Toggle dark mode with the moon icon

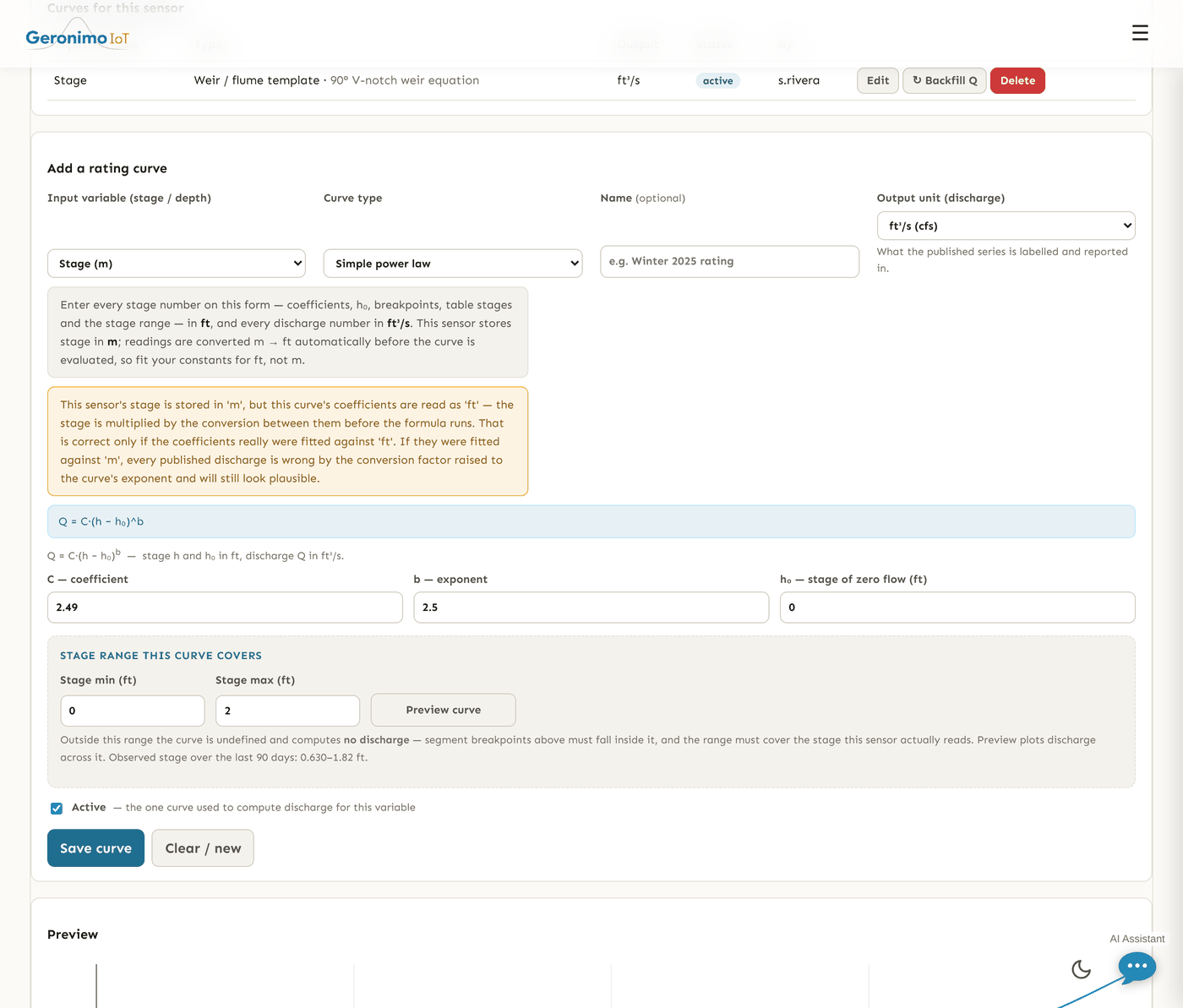(1081, 969)
